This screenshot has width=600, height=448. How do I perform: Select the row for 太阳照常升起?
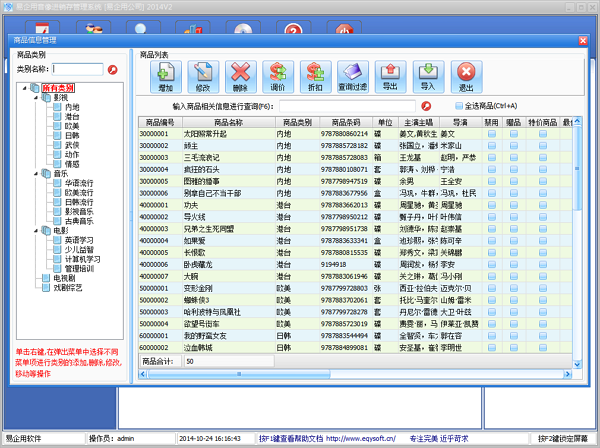355,134
